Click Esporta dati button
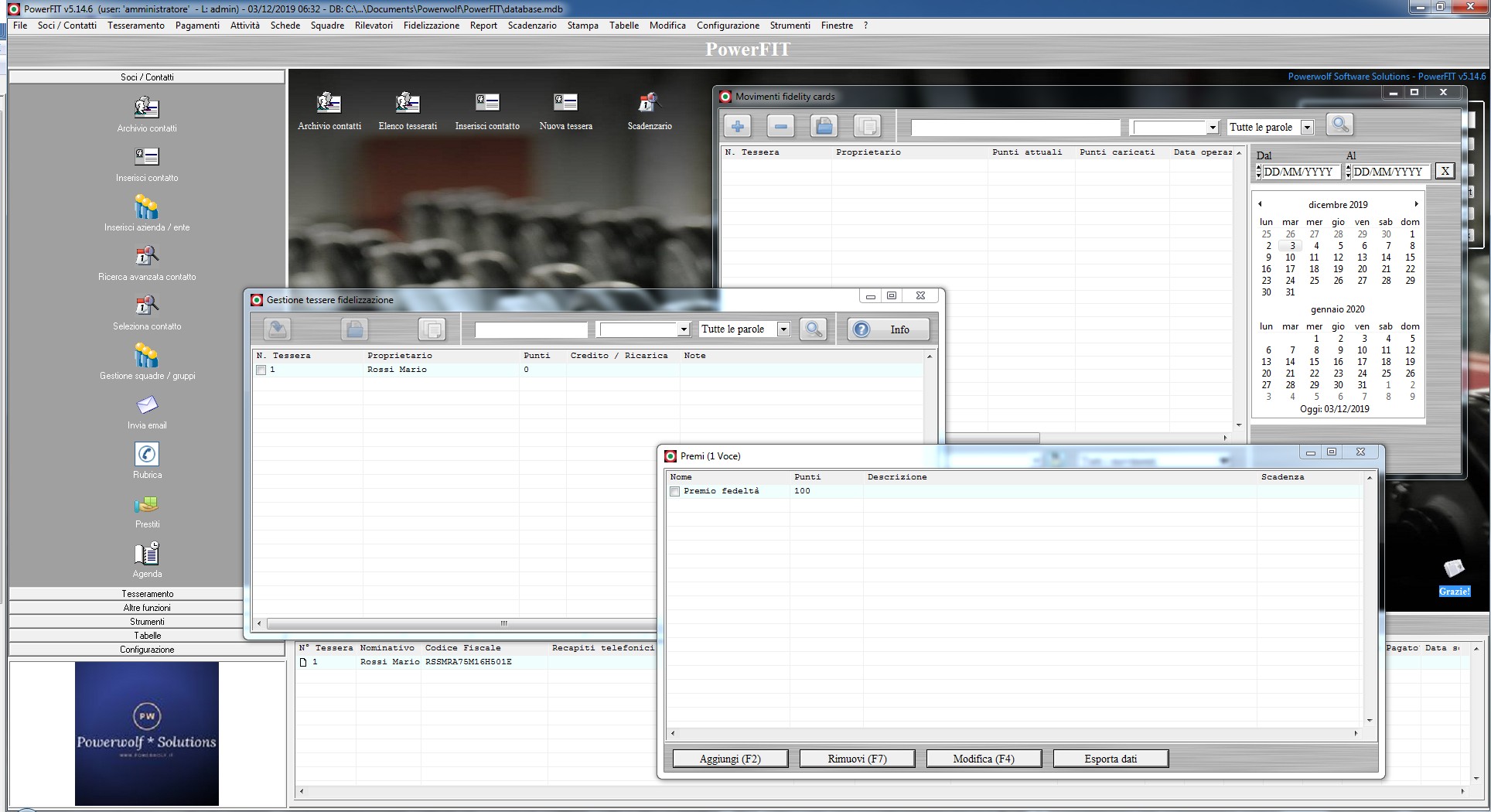This screenshot has width=1491, height=812. (x=1111, y=759)
